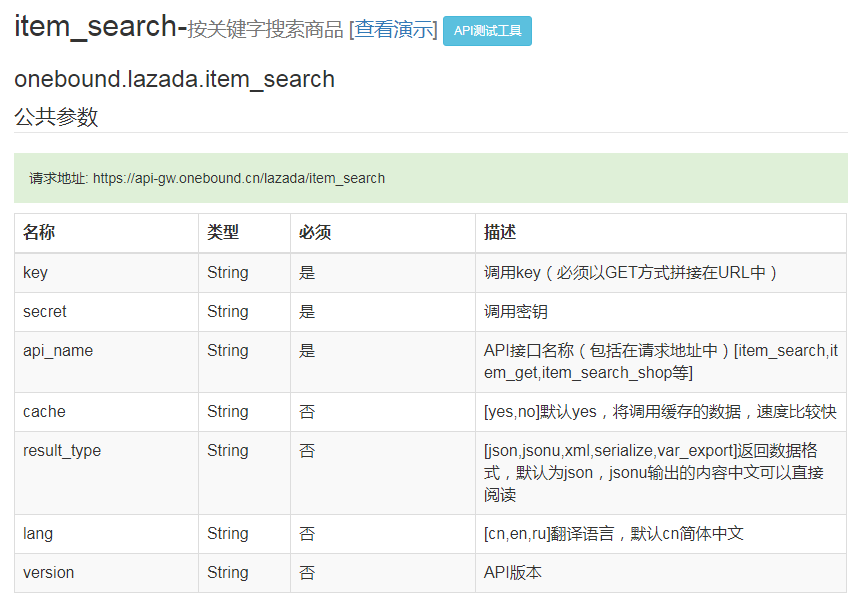Click the 是 required value in api_name row

307,351
